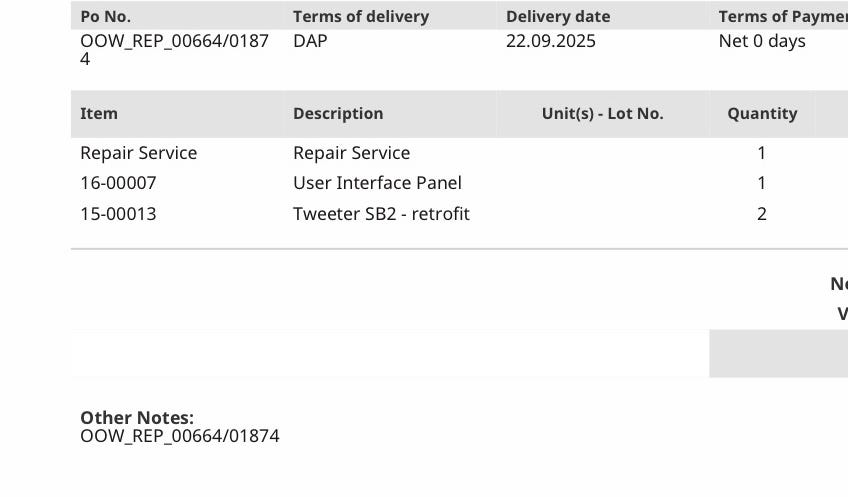The height and width of the screenshot is (497, 848).
Task: Click the Unit(s) - Lot No. header
Action: click(602, 113)
